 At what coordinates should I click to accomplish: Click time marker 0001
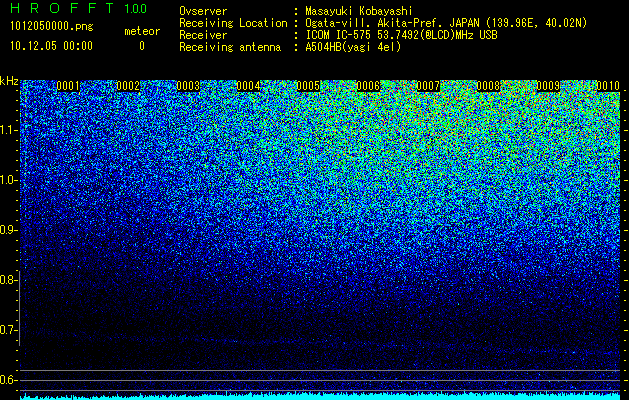click(68, 86)
